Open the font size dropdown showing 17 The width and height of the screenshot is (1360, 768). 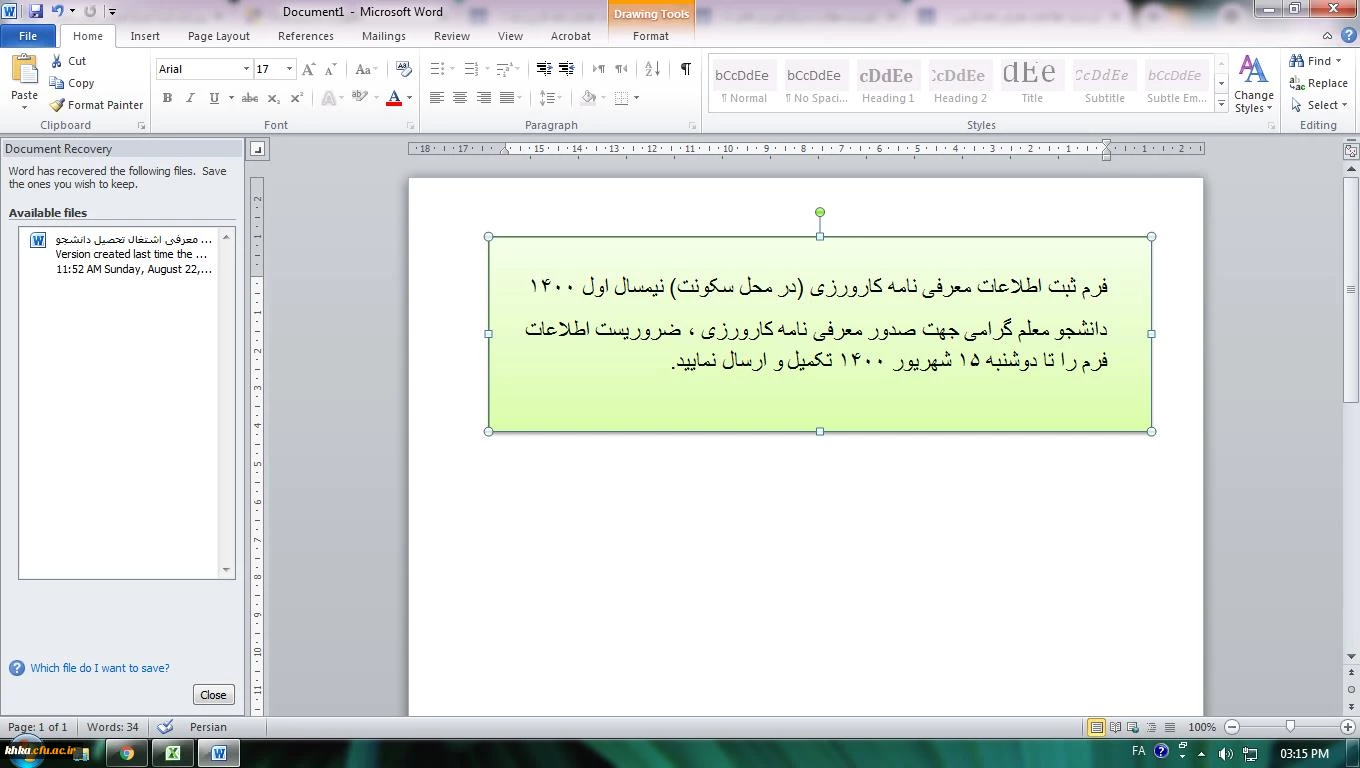pos(289,69)
